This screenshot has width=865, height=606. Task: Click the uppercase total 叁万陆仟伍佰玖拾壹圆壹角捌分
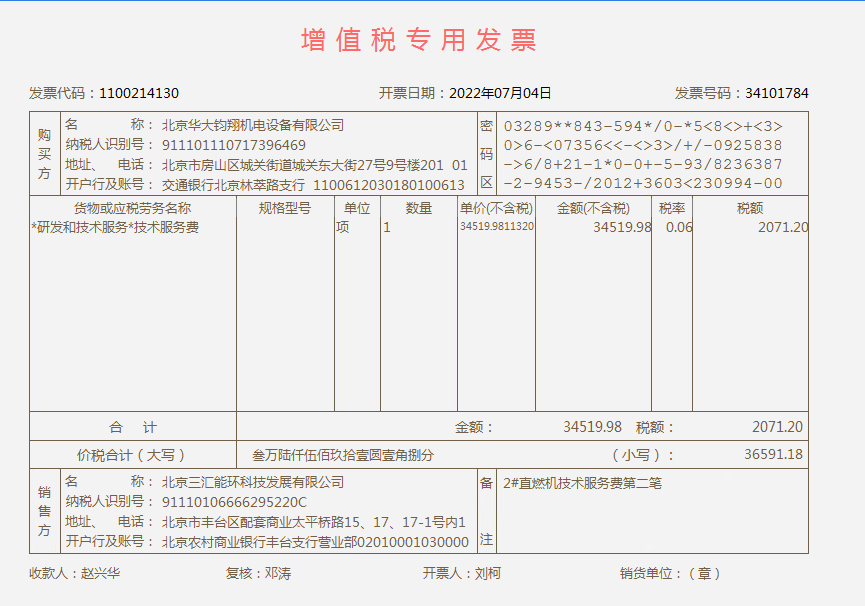pos(343,454)
